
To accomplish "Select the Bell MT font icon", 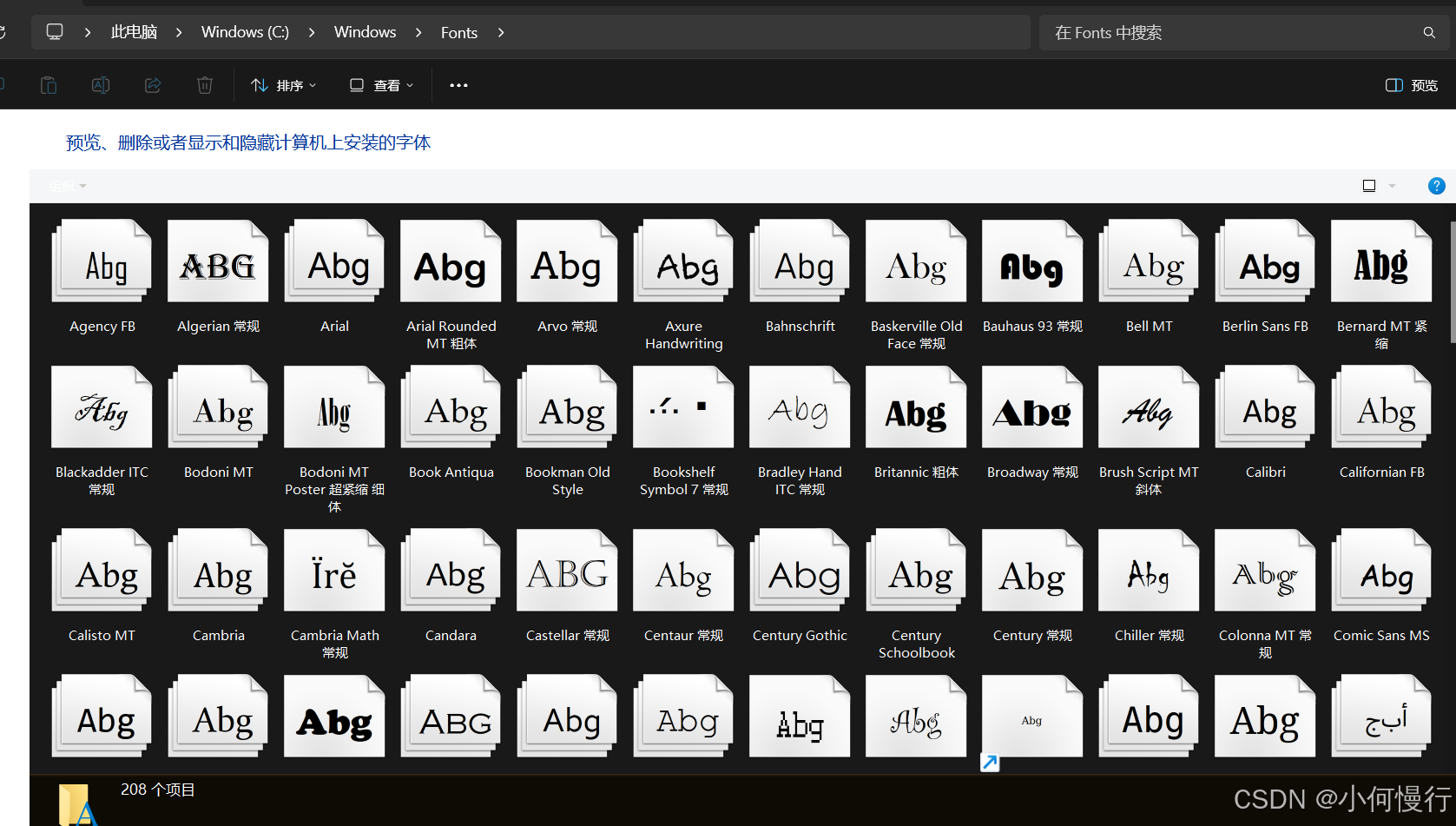I will (x=1149, y=261).
